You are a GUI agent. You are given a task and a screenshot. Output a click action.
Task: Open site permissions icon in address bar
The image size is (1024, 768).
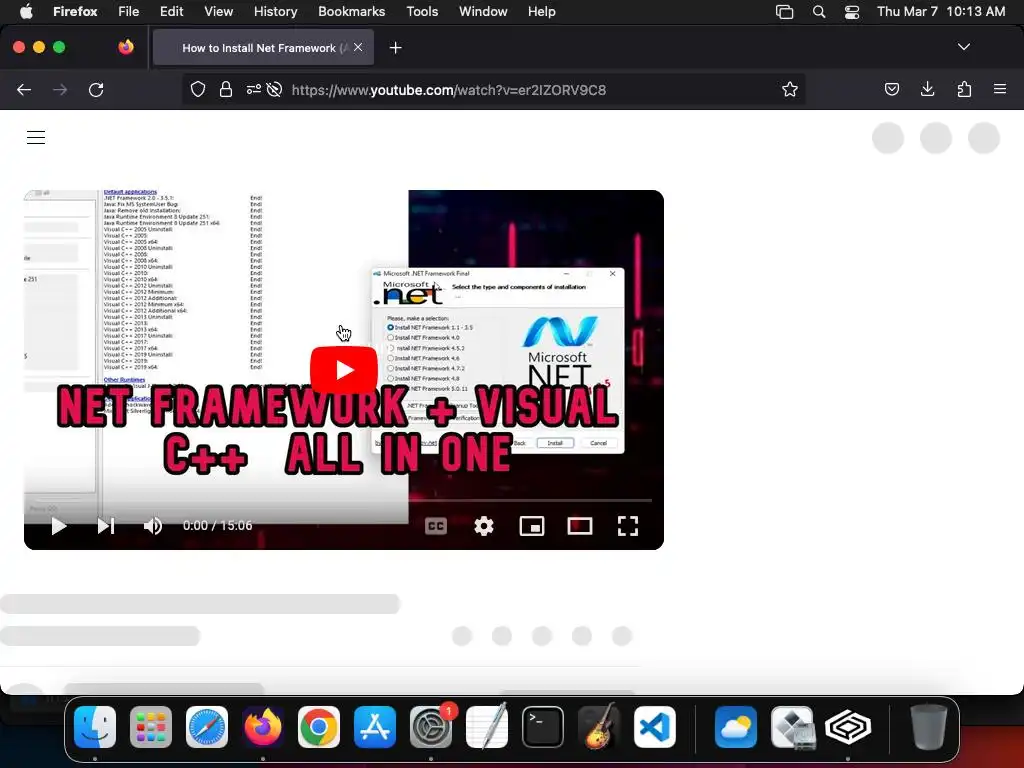(253, 89)
